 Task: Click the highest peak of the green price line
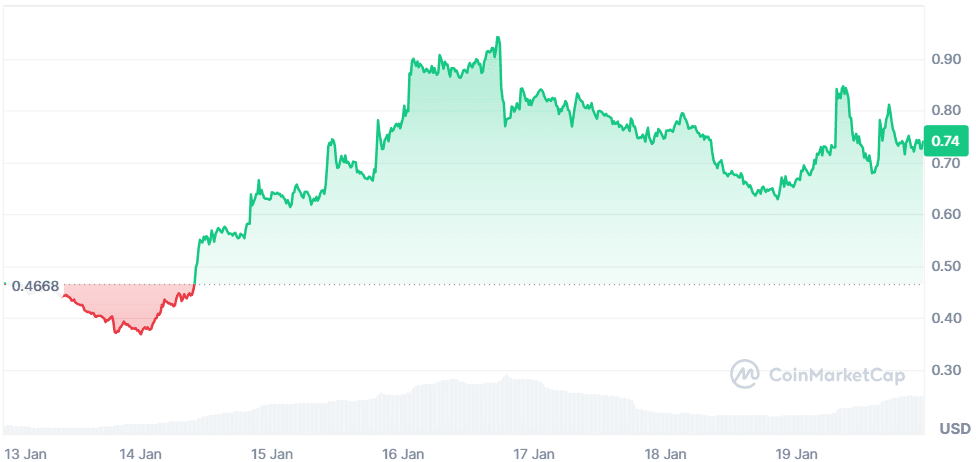498,38
